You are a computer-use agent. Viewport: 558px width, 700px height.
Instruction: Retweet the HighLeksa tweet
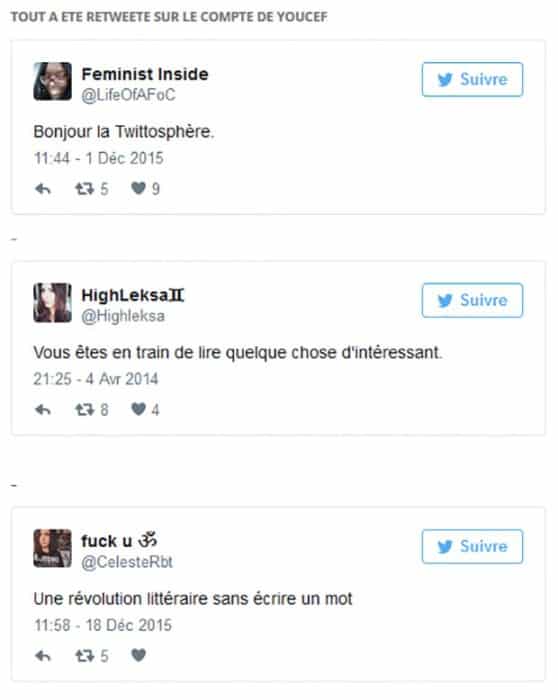tap(84, 409)
